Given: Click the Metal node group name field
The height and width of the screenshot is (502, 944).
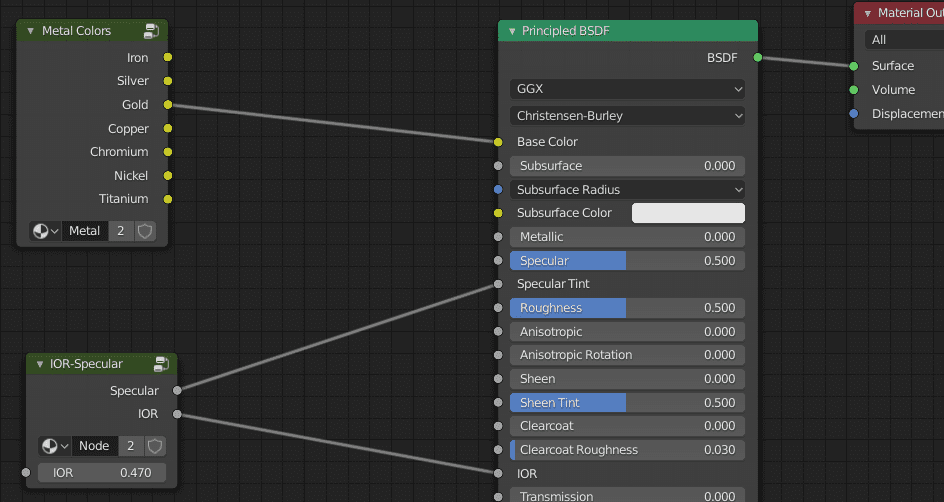Looking at the screenshot, I should point(85,231).
